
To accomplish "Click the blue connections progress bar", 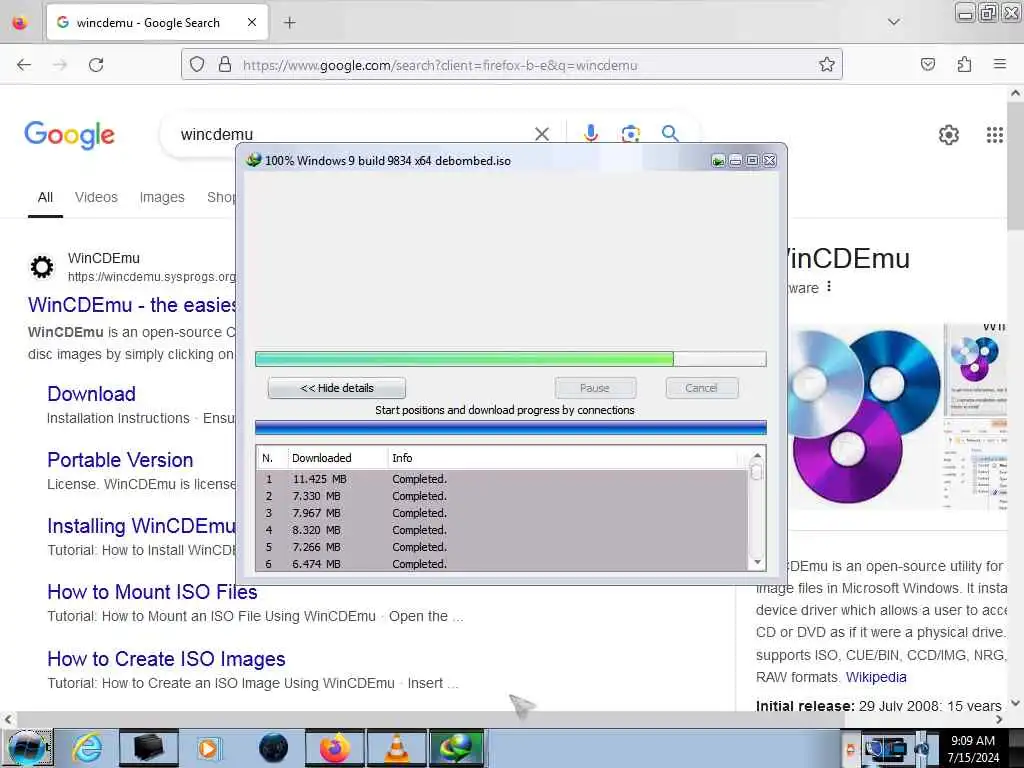I will coord(510,428).
